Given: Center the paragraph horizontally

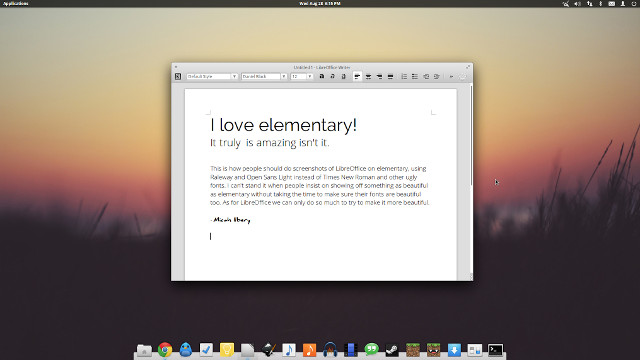Looking at the screenshot, I should pyautogui.click(x=368, y=76).
